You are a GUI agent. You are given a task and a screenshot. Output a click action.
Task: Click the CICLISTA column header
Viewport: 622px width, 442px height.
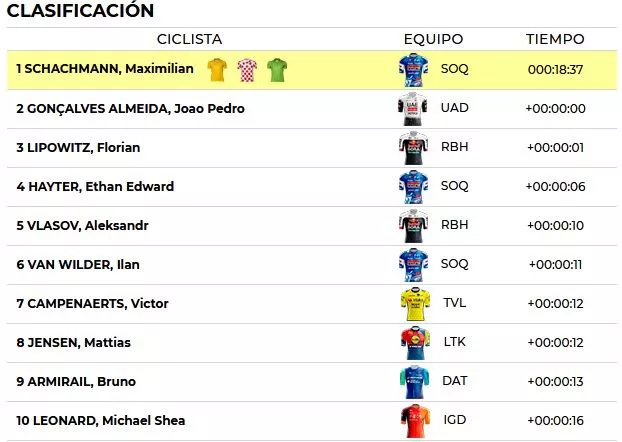pyautogui.click(x=189, y=39)
